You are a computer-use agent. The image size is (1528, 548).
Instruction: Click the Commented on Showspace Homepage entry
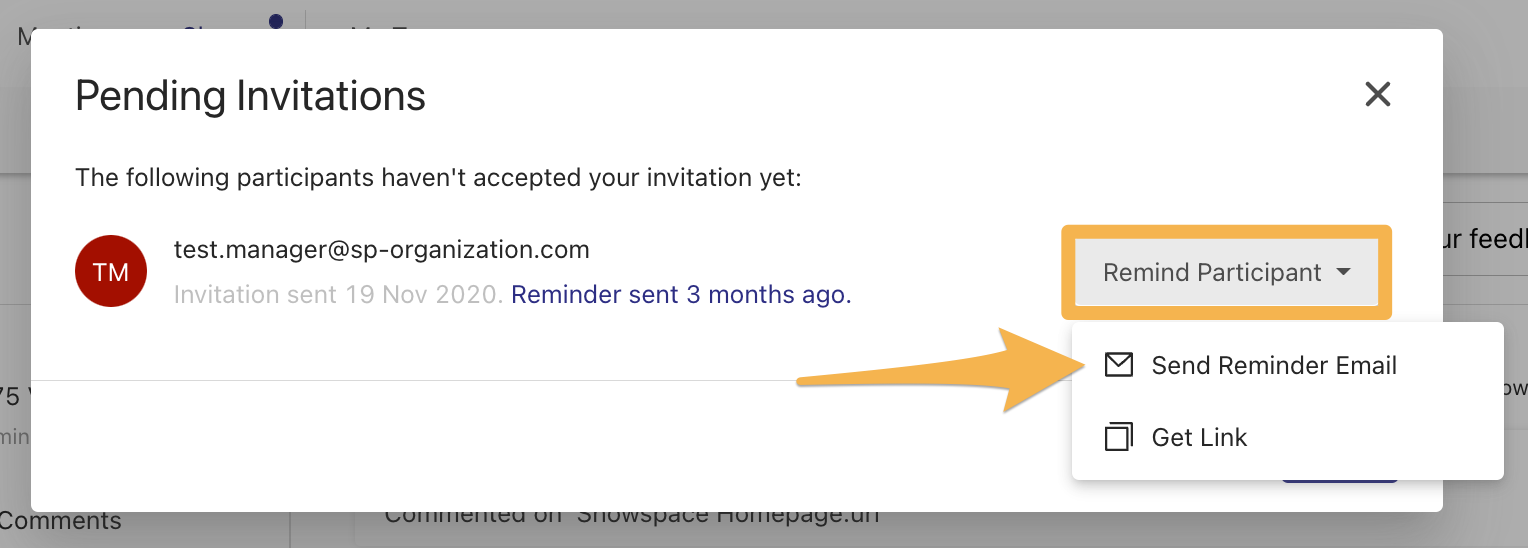pyautogui.click(x=630, y=517)
